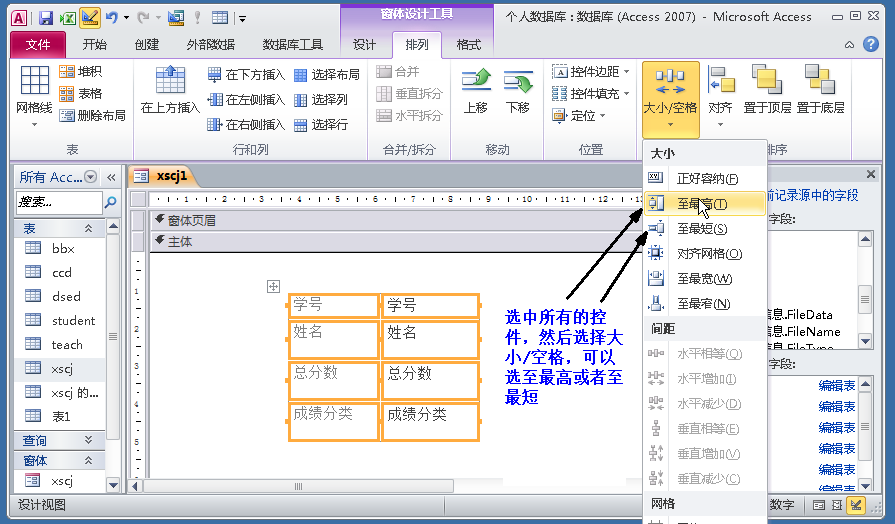Select the 表1 table
The image size is (895, 524).
point(59,416)
